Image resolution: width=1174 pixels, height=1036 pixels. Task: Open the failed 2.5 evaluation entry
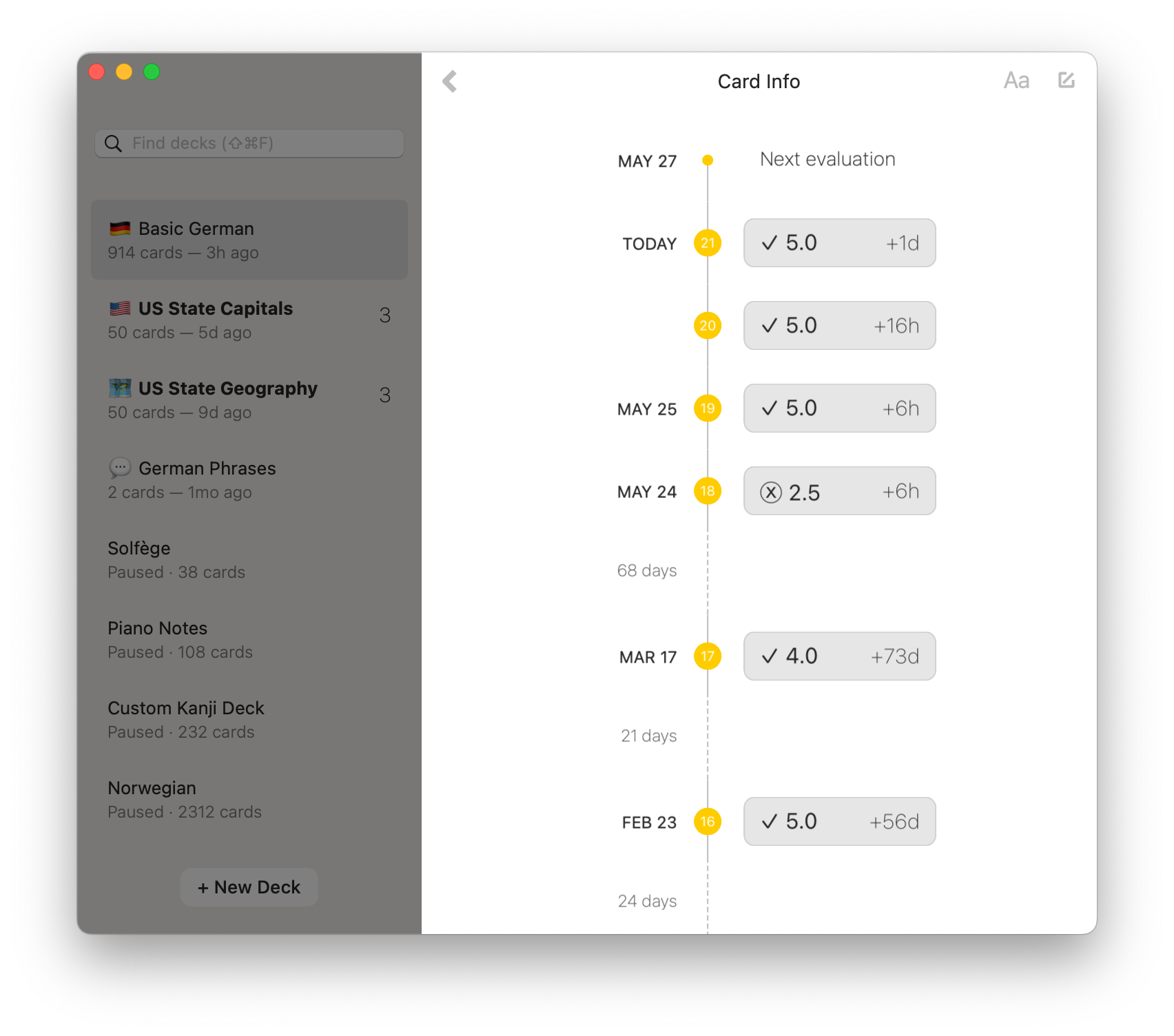(840, 491)
